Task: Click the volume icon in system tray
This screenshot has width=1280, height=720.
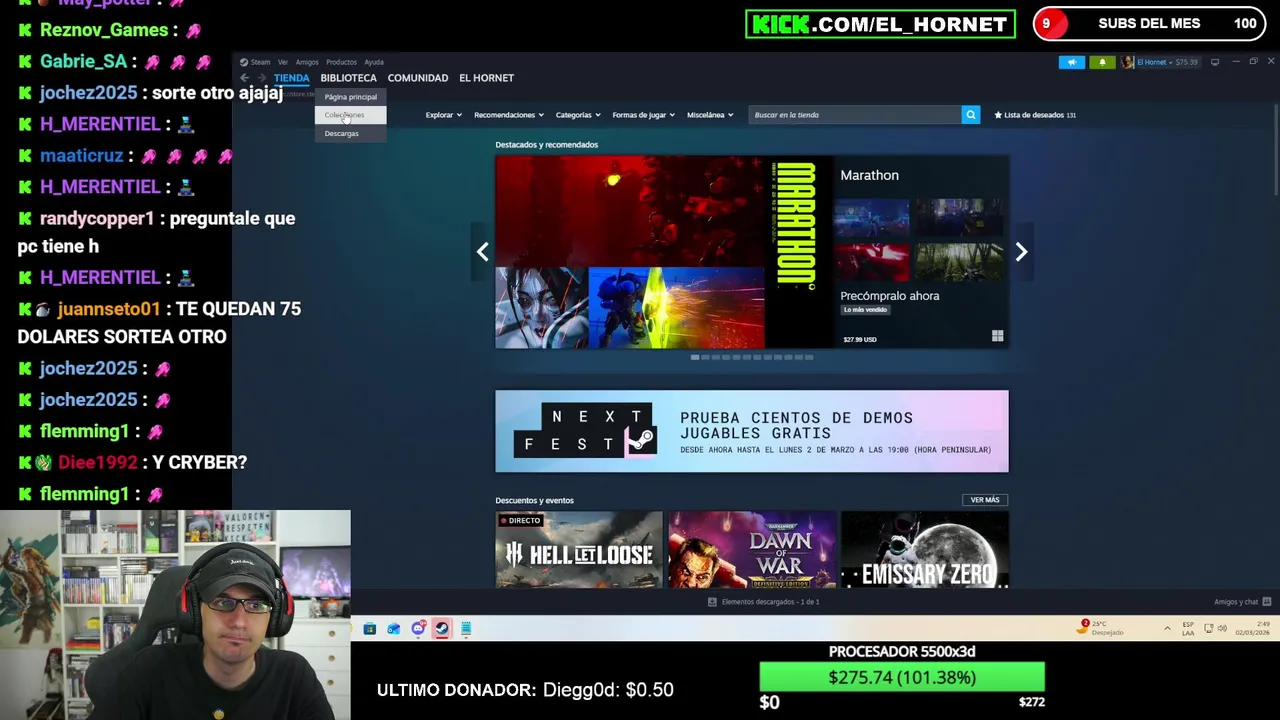Action: (1222, 628)
